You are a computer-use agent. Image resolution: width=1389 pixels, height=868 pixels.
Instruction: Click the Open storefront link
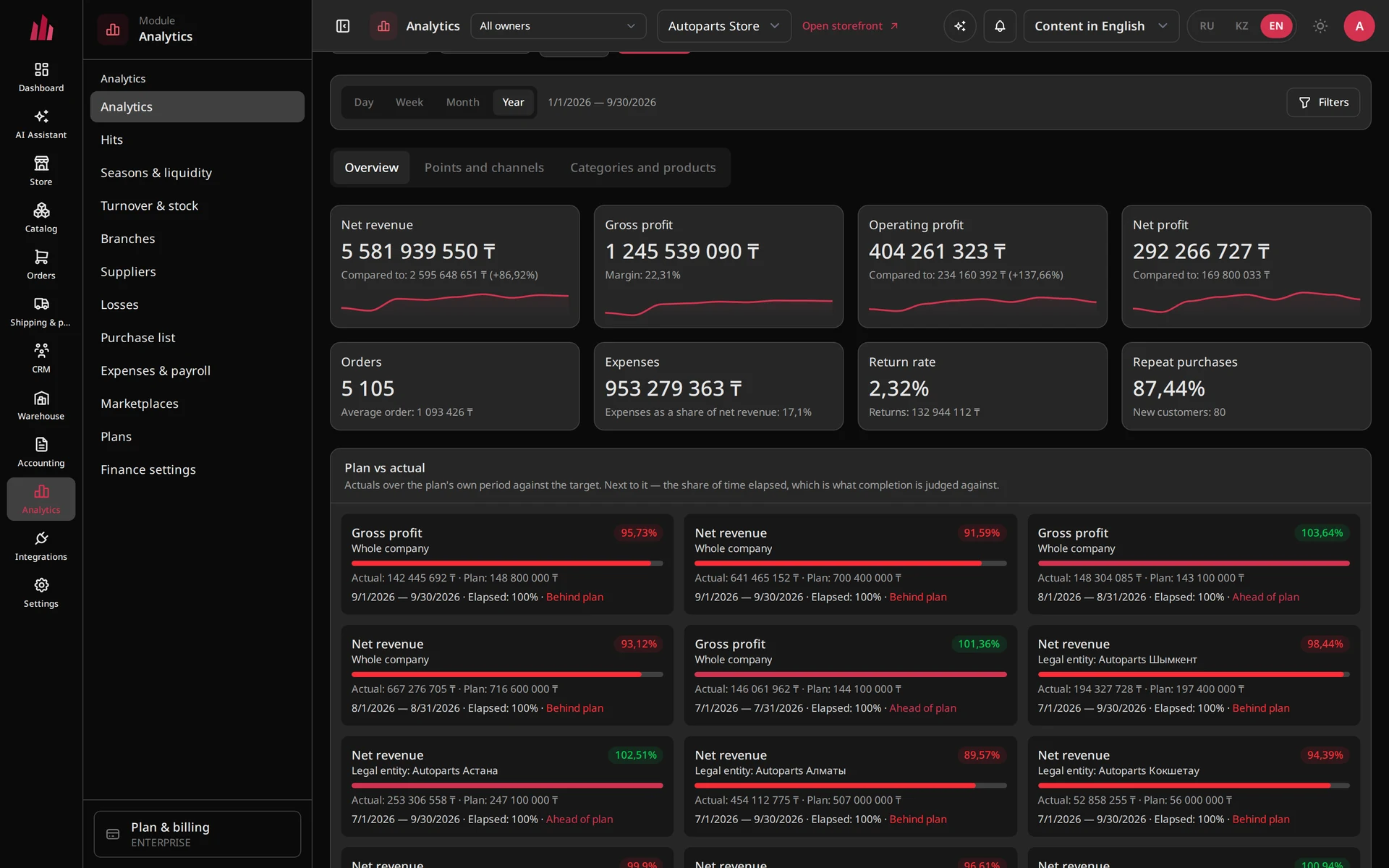point(850,26)
